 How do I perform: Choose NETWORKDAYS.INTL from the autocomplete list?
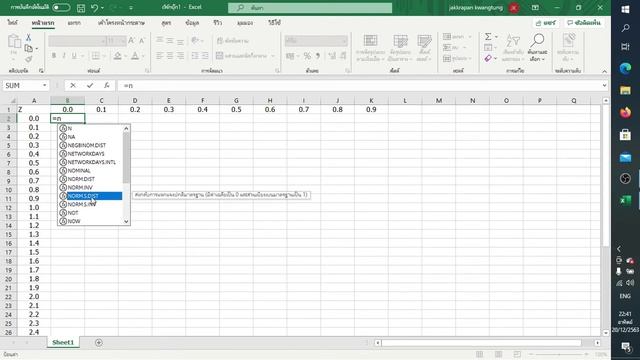90,162
